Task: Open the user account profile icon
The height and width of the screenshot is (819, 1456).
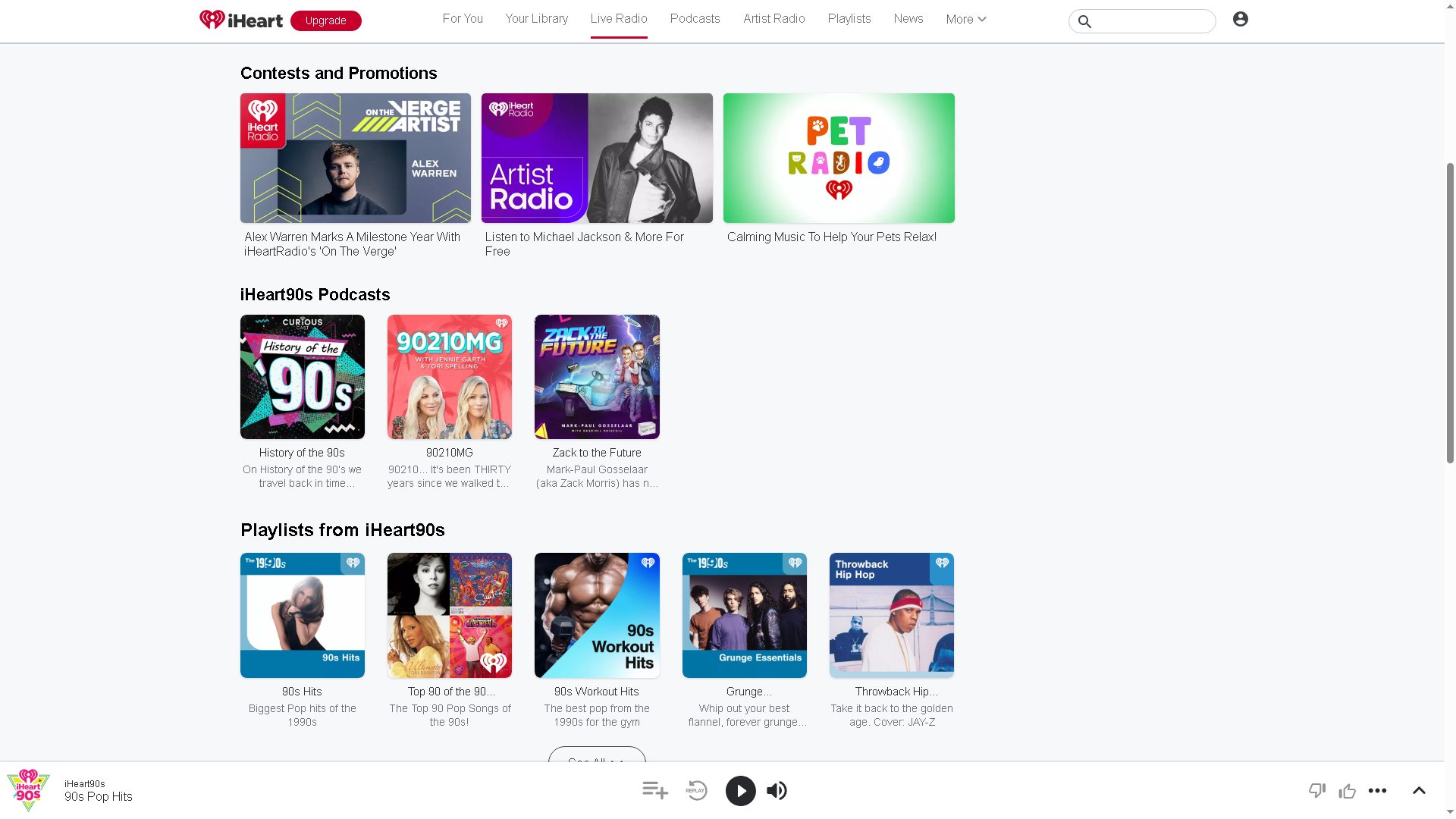Action: click(1241, 19)
